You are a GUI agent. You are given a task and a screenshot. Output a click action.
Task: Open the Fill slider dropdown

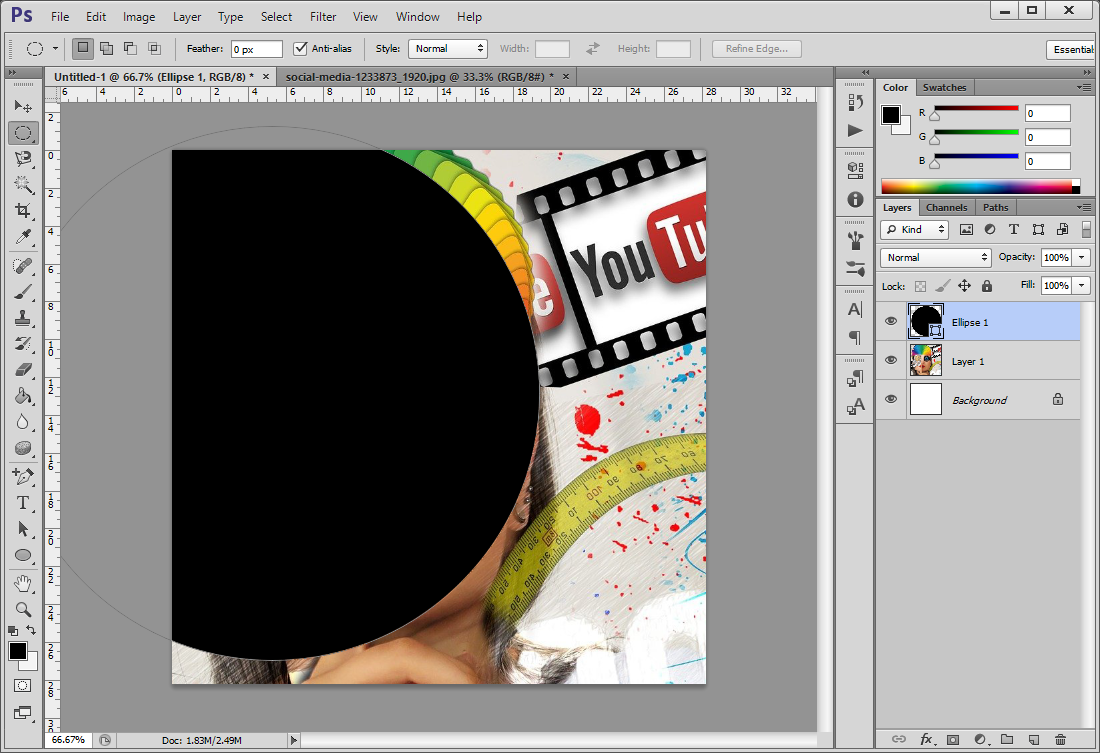coord(1082,286)
